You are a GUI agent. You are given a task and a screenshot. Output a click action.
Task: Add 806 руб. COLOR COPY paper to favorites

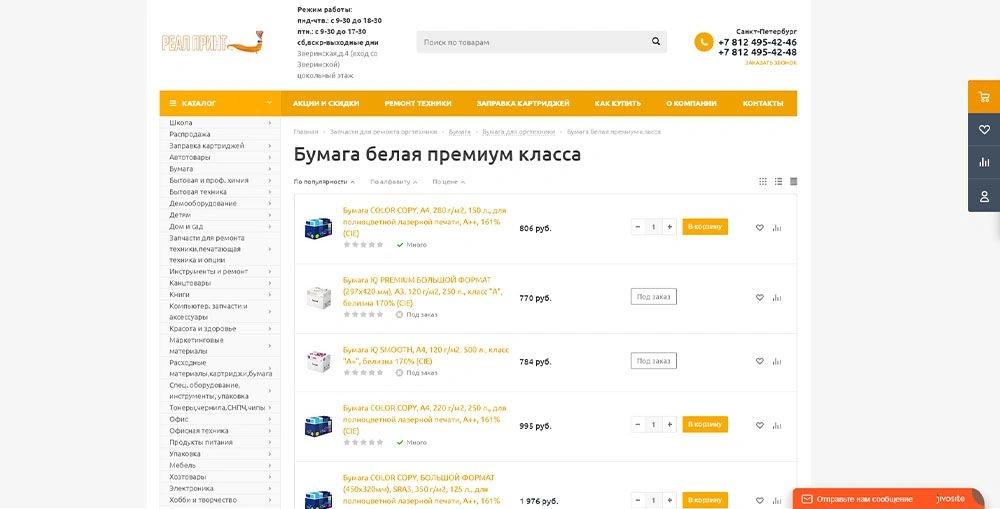click(x=760, y=228)
